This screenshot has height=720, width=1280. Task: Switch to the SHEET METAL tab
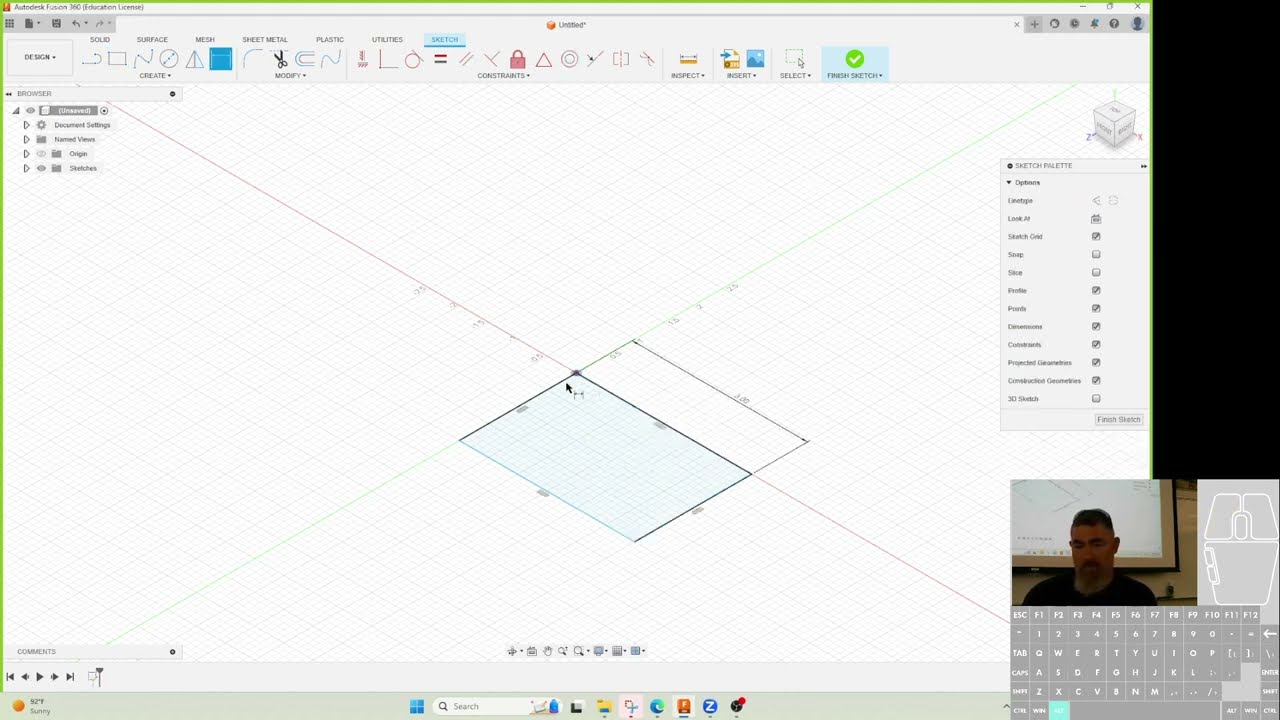(265, 40)
